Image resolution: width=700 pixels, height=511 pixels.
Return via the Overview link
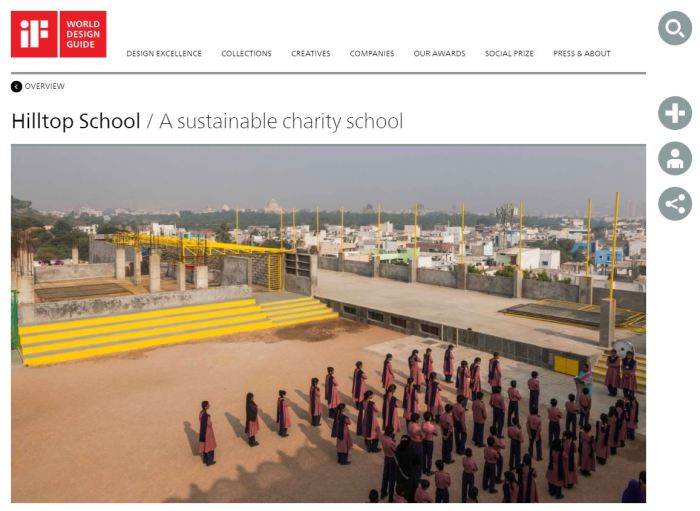click(x=45, y=86)
